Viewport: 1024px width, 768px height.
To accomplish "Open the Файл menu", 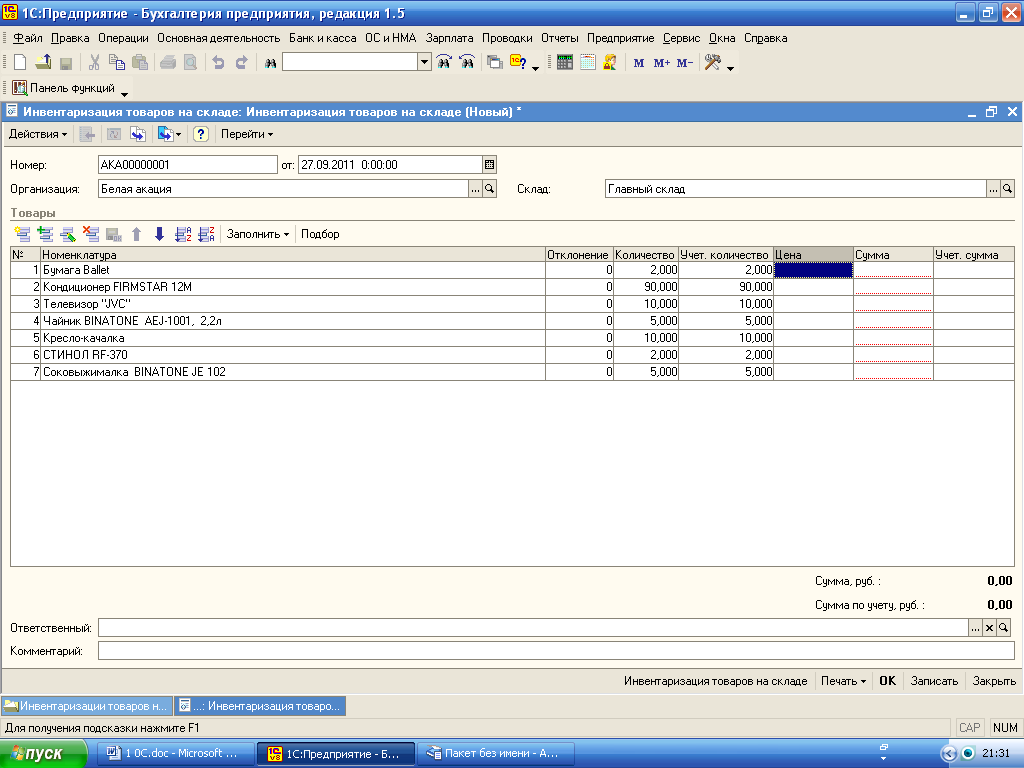I will pyautogui.click(x=27, y=38).
